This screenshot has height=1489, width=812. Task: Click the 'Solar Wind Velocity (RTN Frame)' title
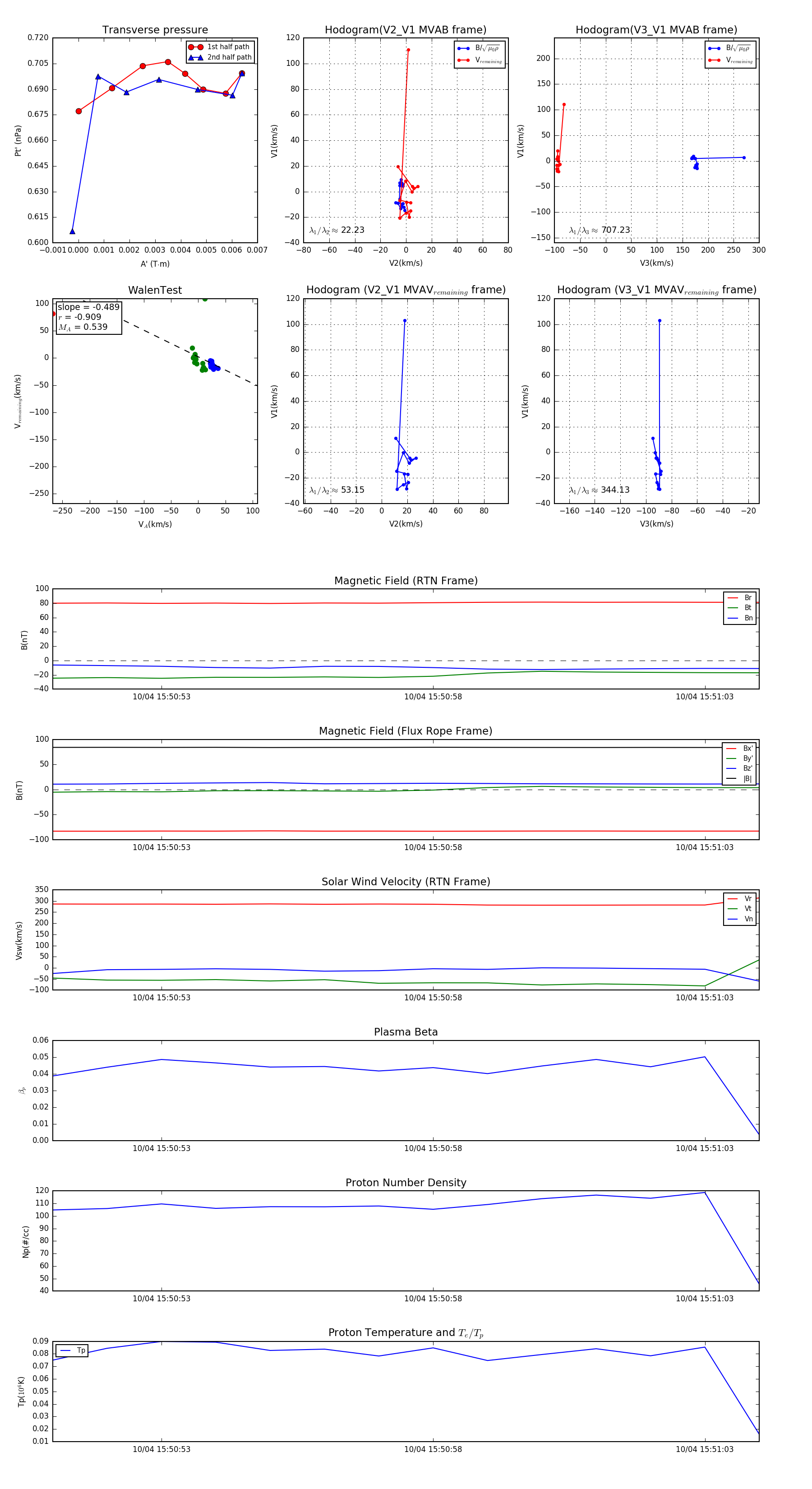pyautogui.click(x=406, y=882)
